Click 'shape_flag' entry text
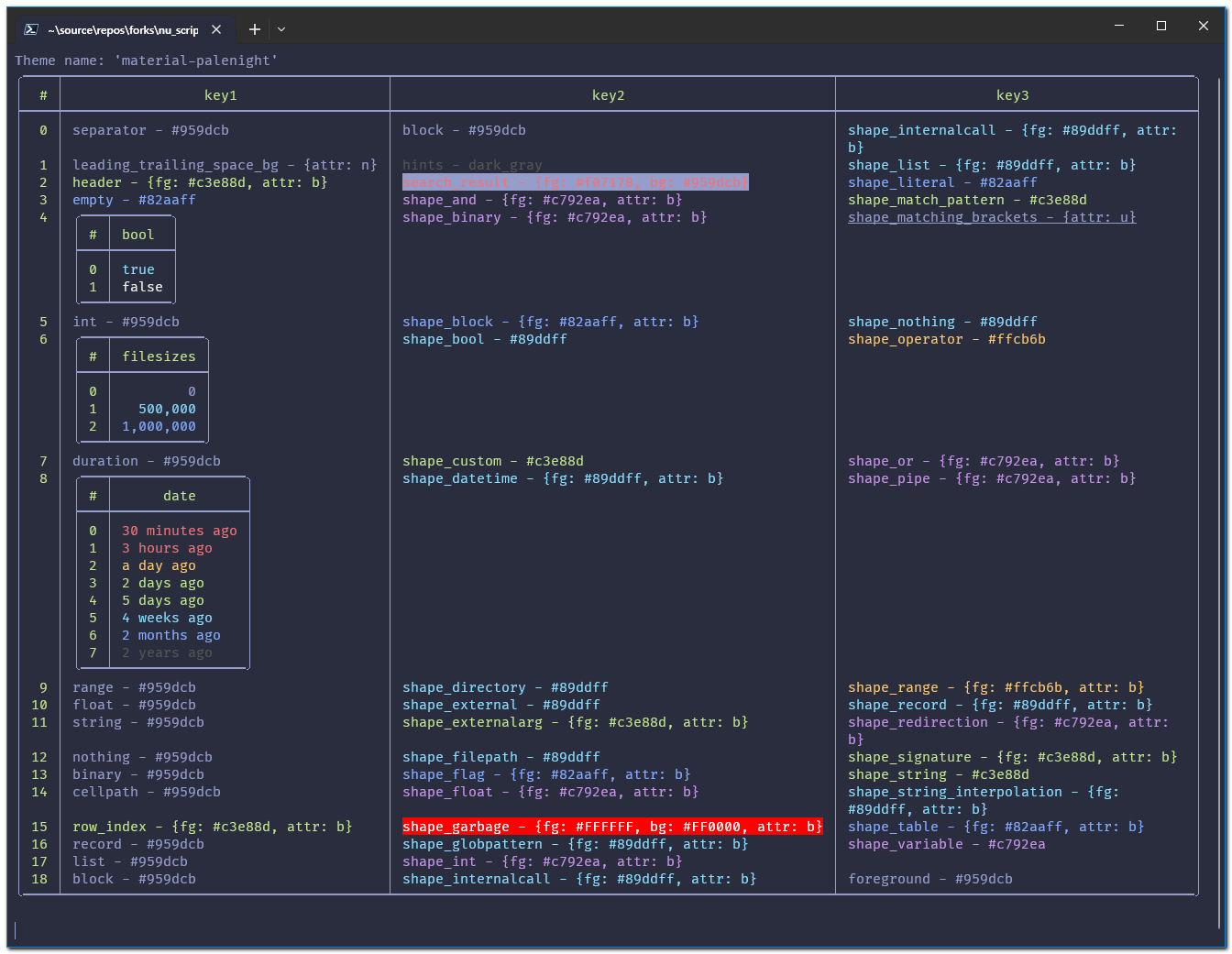Screen dimensions: 1232x954 coord(546,774)
